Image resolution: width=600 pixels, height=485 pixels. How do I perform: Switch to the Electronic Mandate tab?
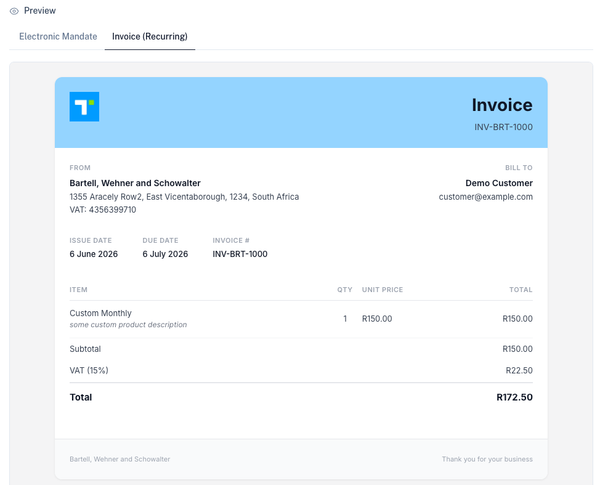click(x=58, y=36)
